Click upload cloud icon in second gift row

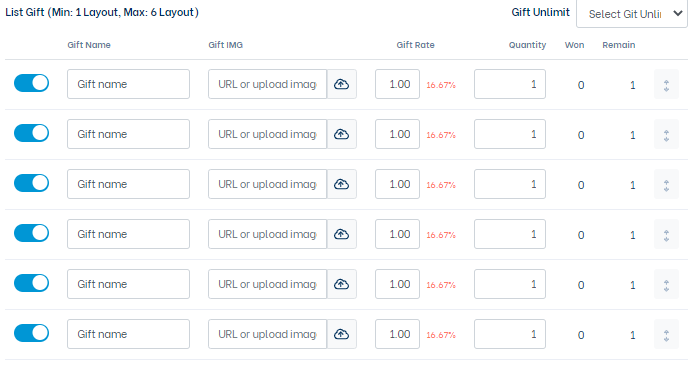[341, 134]
